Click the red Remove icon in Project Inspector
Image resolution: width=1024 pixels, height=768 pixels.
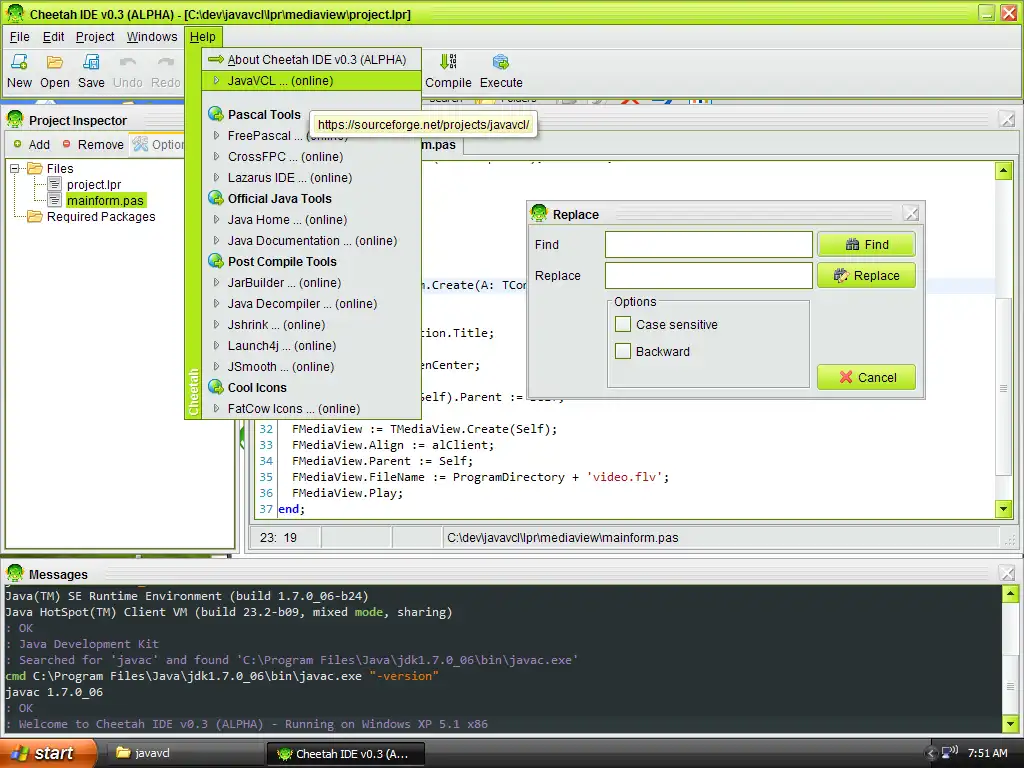[x=66, y=144]
